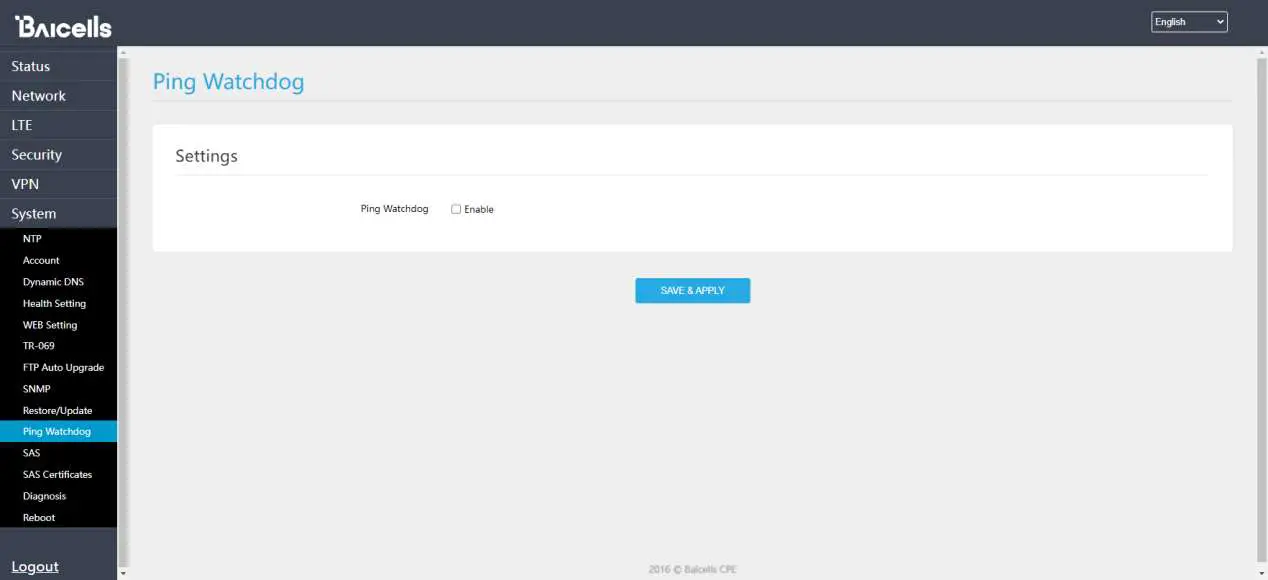Viewport: 1268px width, 580px height.
Task: Click the sidebar scrollbar up arrow
Action: [123, 51]
